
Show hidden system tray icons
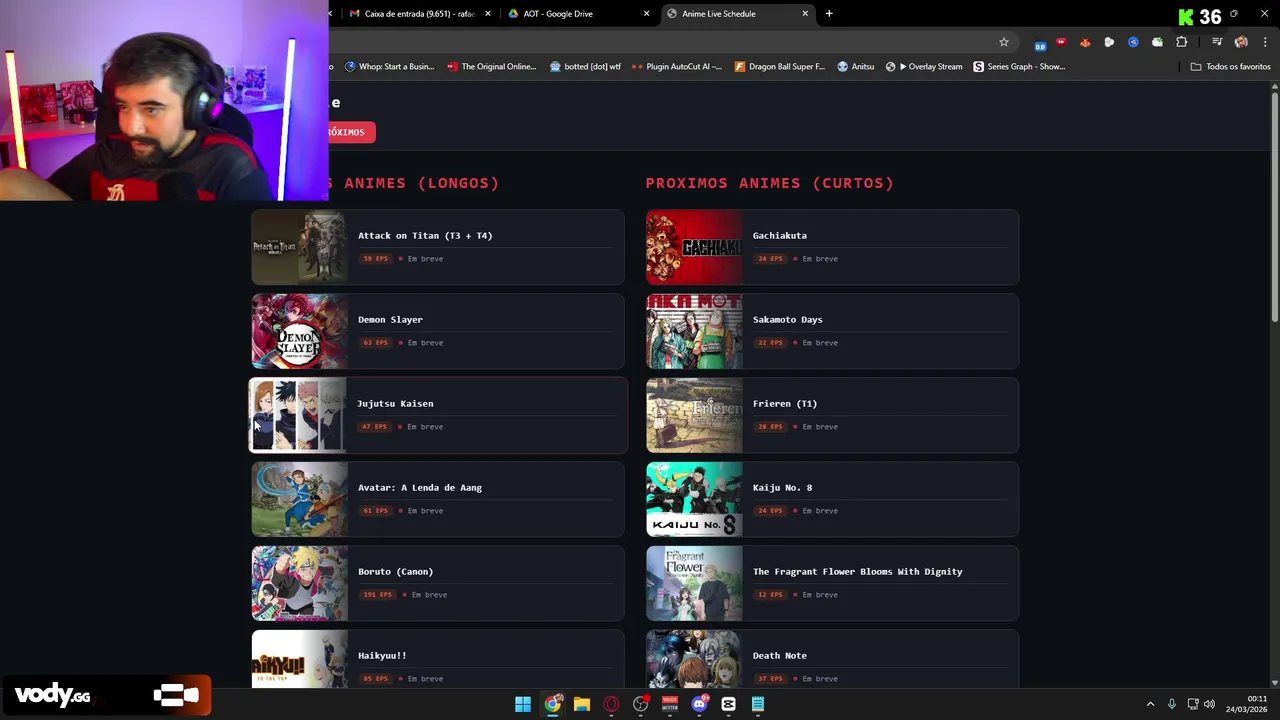(1150, 704)
